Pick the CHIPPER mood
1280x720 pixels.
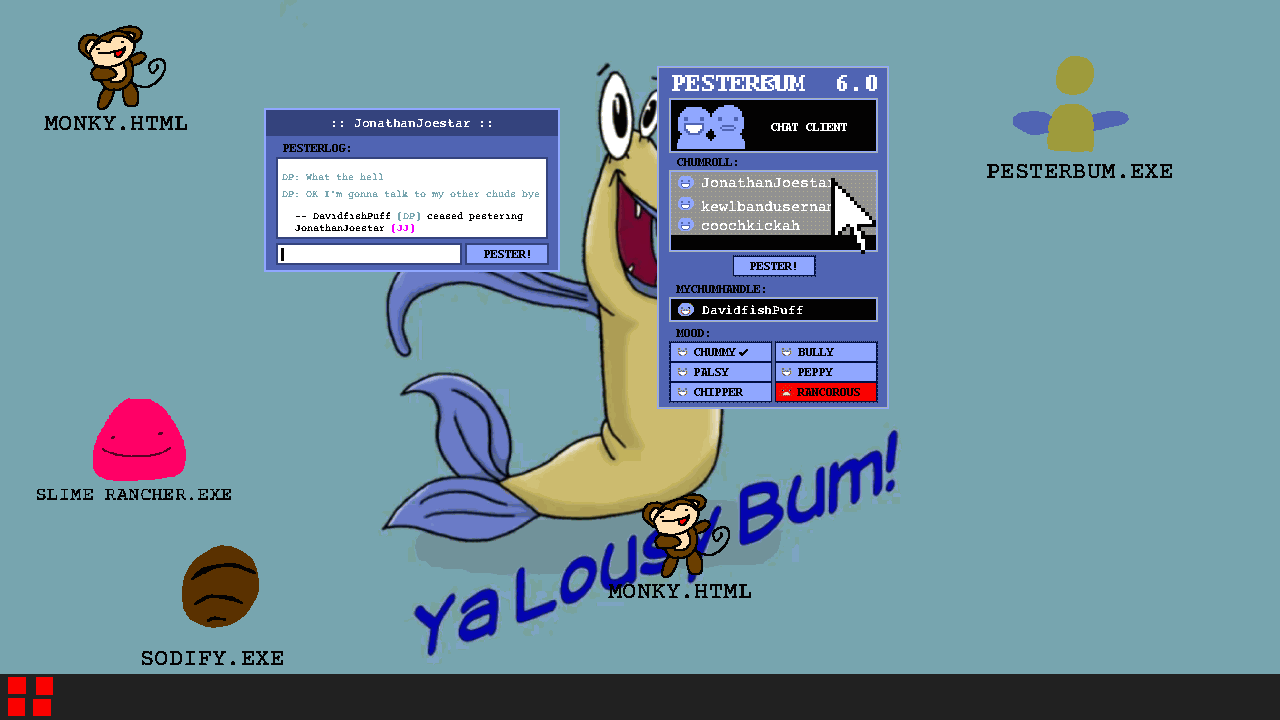(x=720, y=392)
